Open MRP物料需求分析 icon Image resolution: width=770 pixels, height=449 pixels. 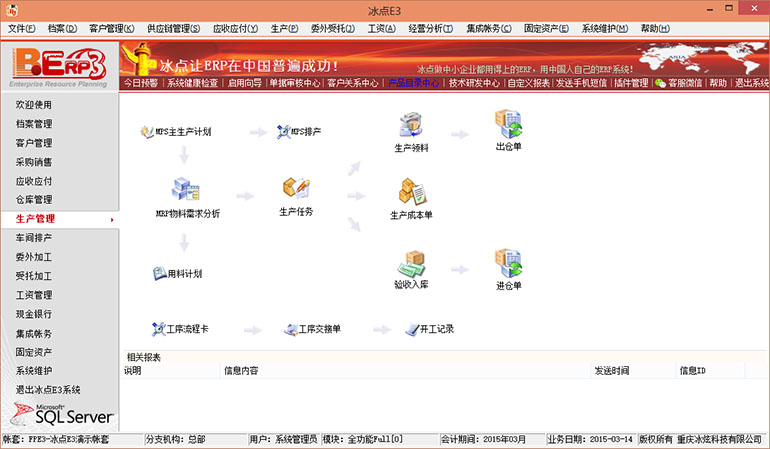coord(186,189)
